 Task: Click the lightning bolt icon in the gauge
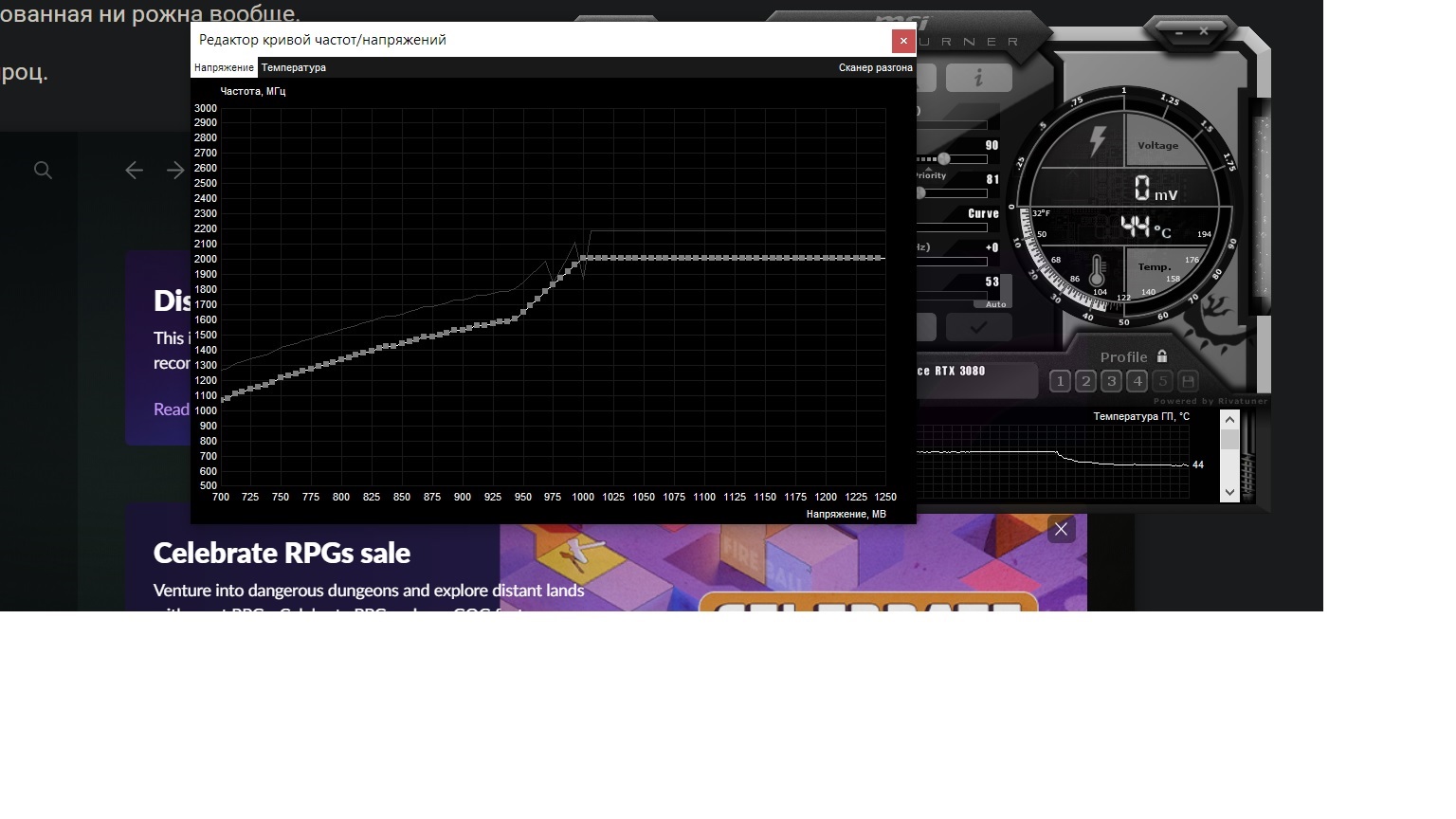click(x=1098, y=141)
